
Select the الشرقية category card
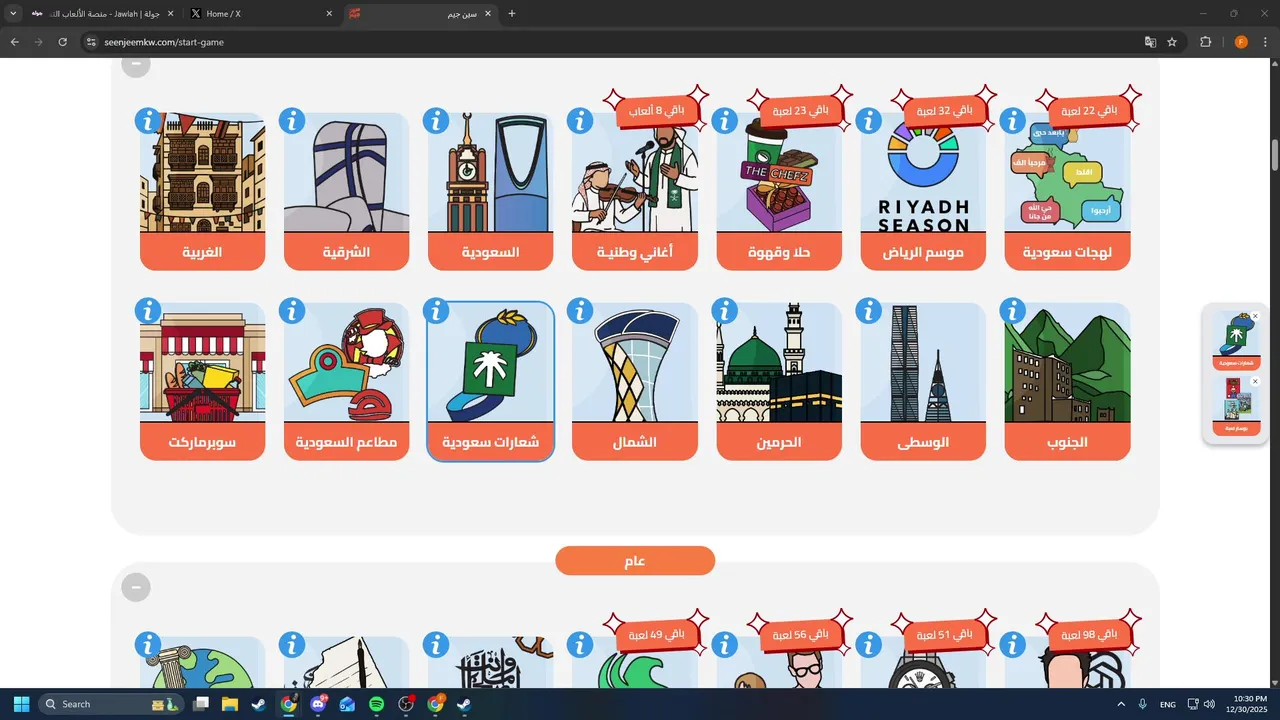[347, 191]
